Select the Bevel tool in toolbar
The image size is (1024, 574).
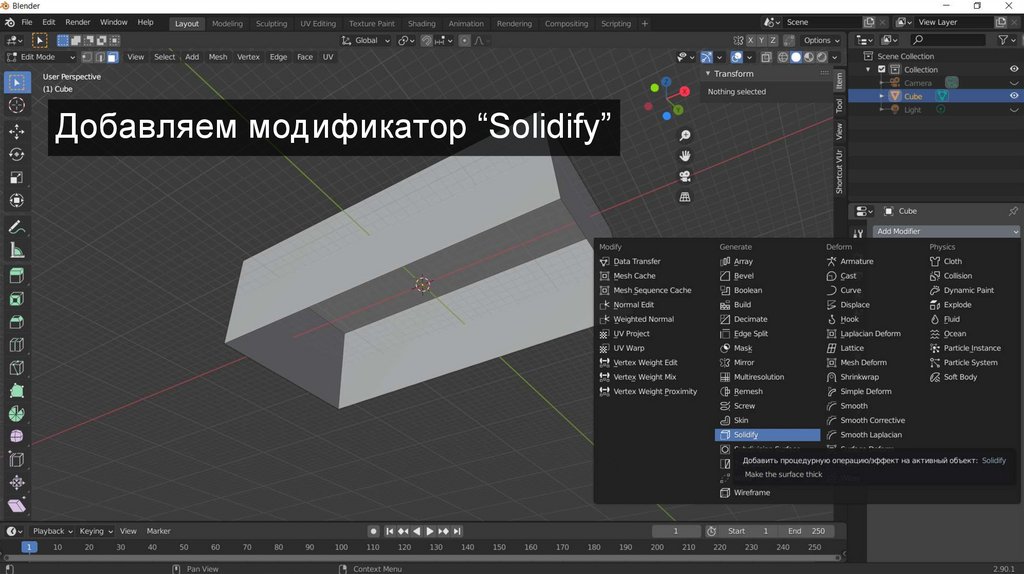[x=17, y=322]
